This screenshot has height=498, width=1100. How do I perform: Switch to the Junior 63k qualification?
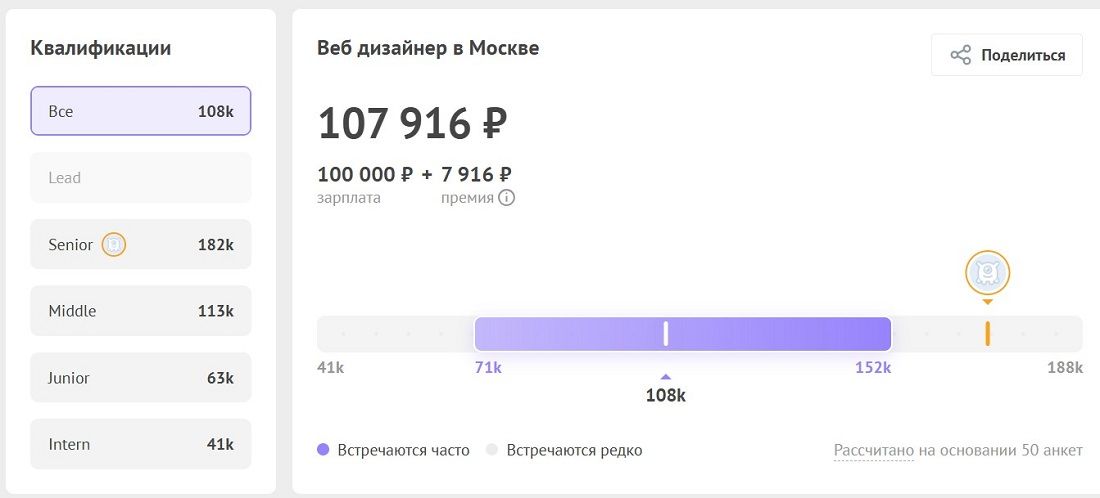pyautogui.click(x=140, y=377)
